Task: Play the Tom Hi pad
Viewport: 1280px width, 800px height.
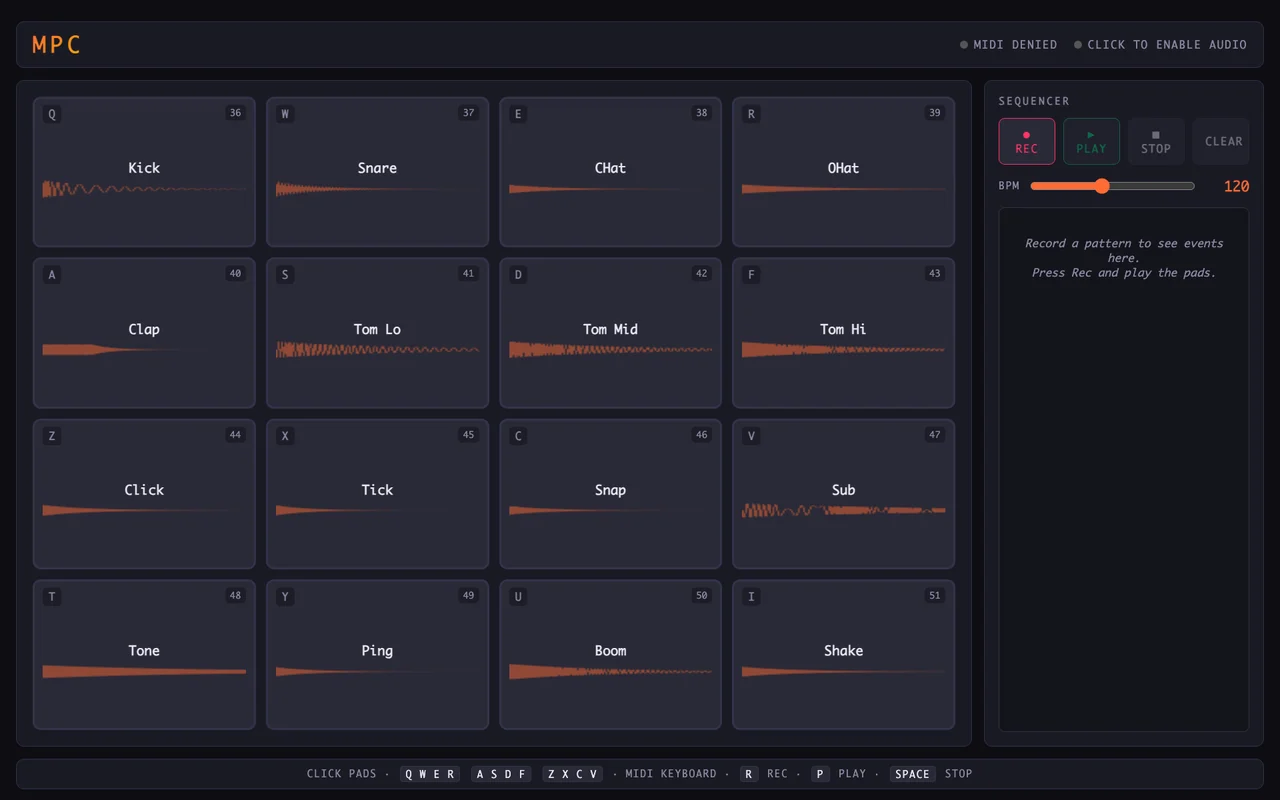Action: 843,333
